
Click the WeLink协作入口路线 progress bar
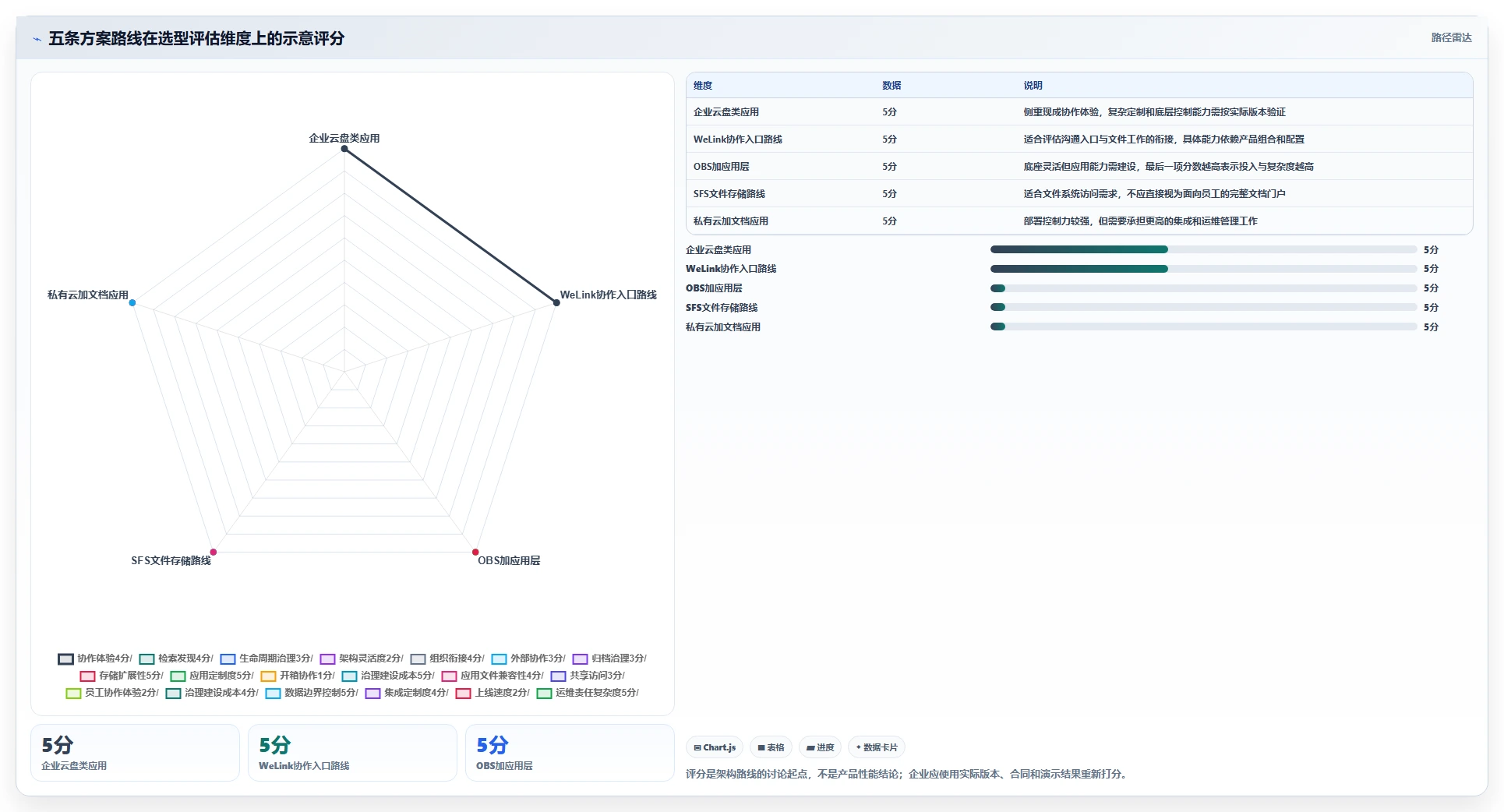point(1203,269)
